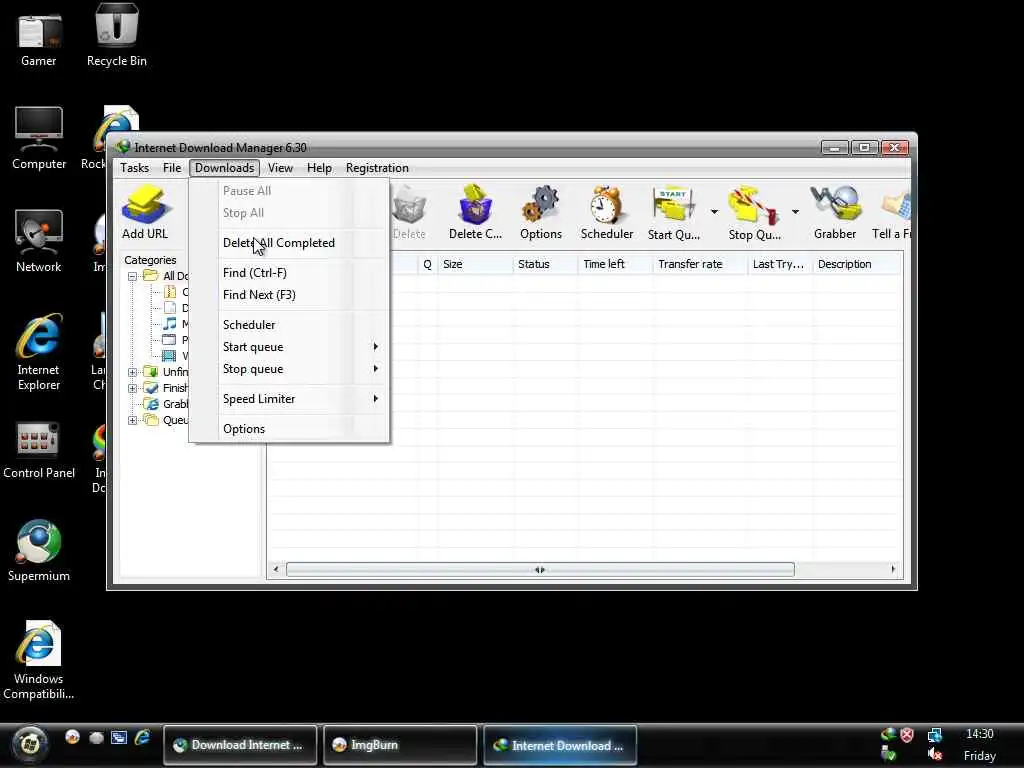Click the taskbar clock showing 14:30
The image size is (1024, 768).
(980, 735)
